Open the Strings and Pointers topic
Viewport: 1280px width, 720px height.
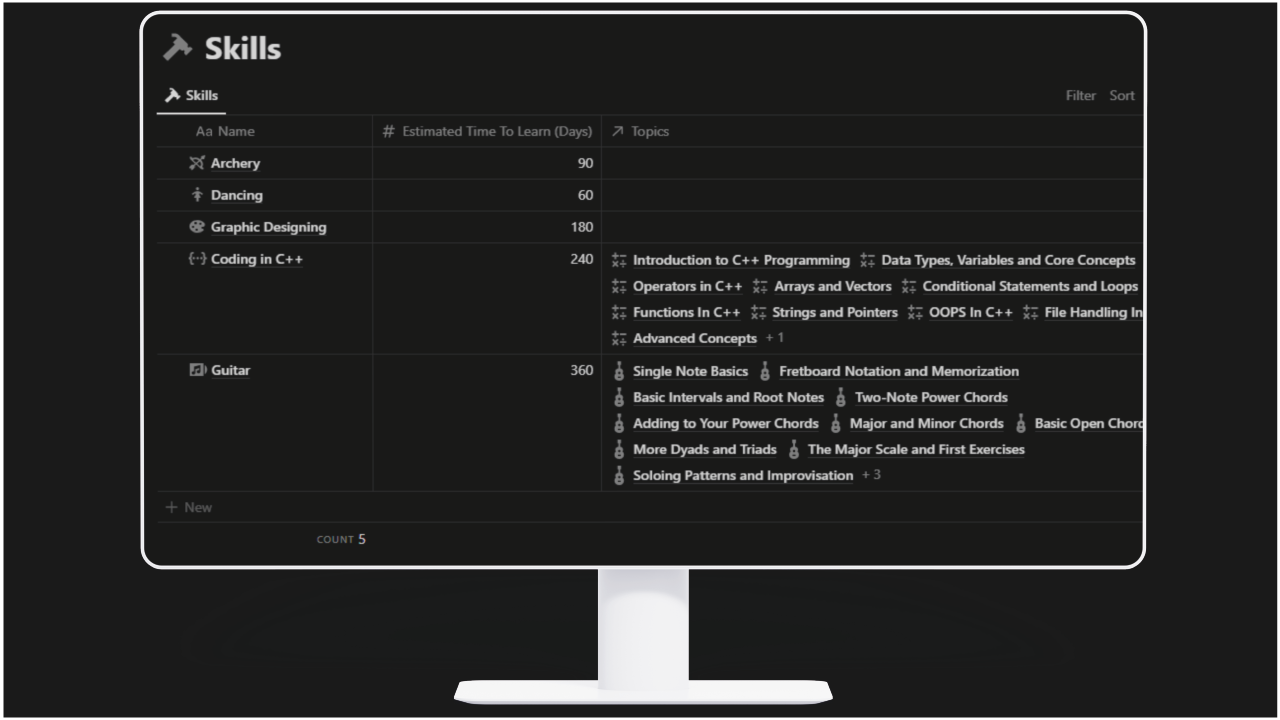[835, 312]
